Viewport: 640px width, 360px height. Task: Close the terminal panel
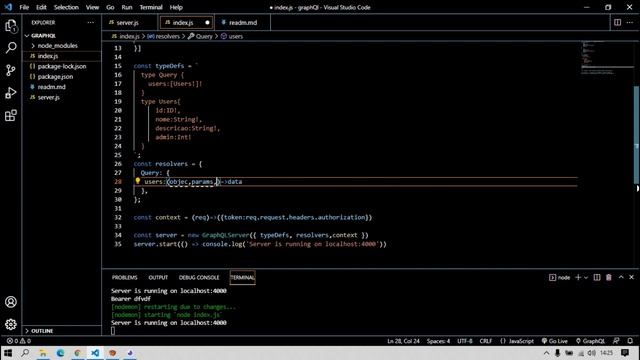(631, 277)
